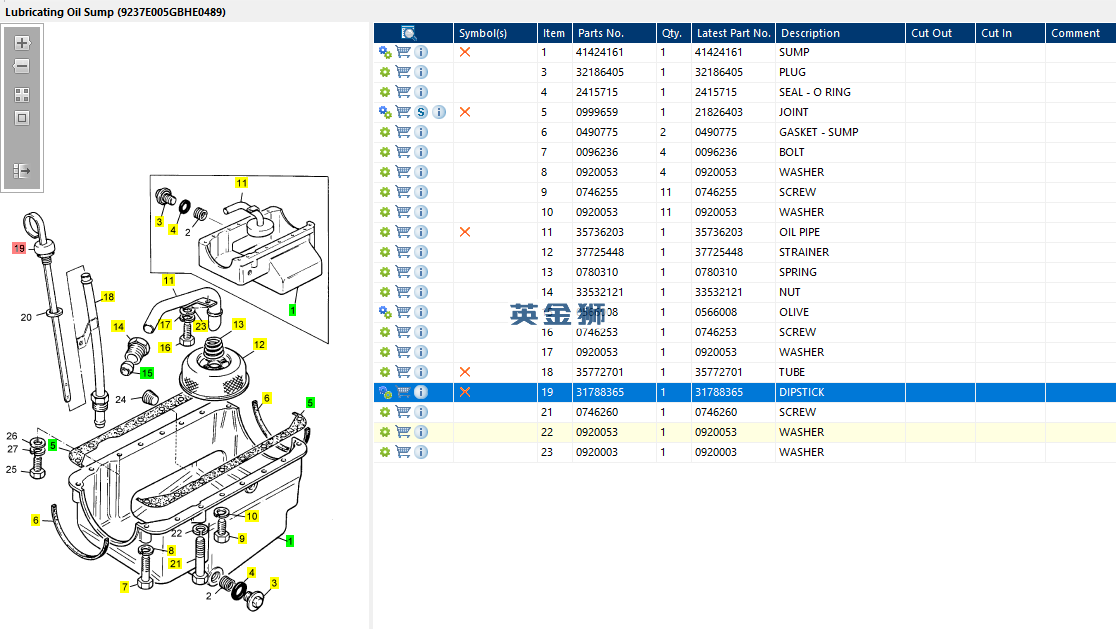The width and height of the screenshot is (1116, 629).
Task: Click the zoom out minus button
Action: (x=22, y=67)
